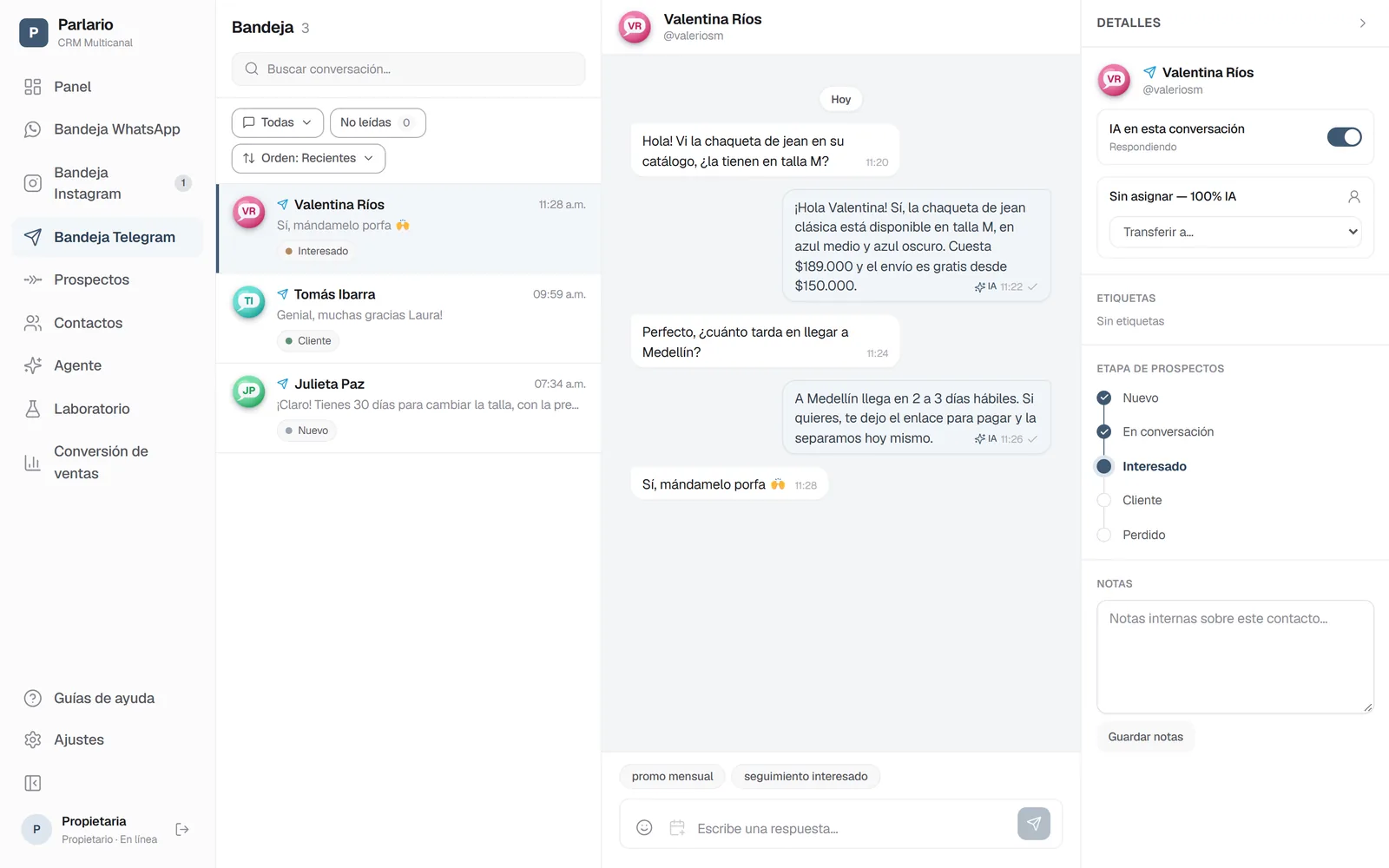Collapse the sidebar panel icon
Image resolution: width=1389 pixels, height=868 pixels.
(33, 784)
